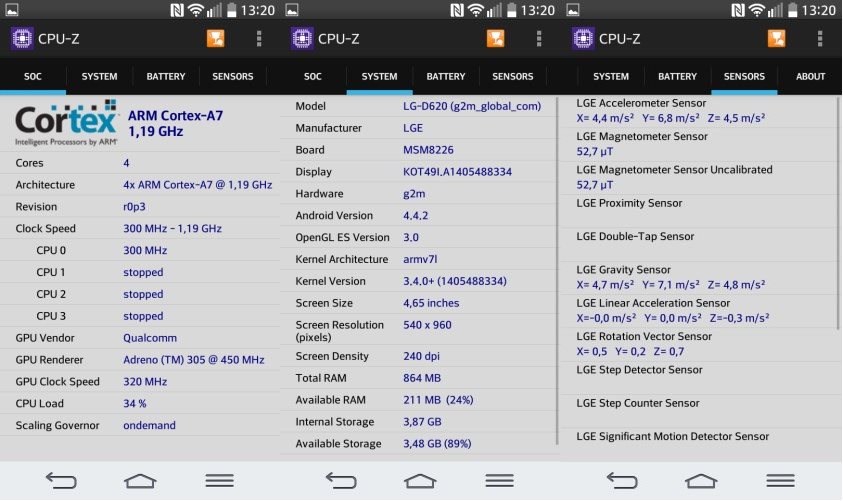Open the three-dot overflow menu on the SENSORS screen
Image resolution: width=843 pixels, height=501 pixels.
[820, 39]
